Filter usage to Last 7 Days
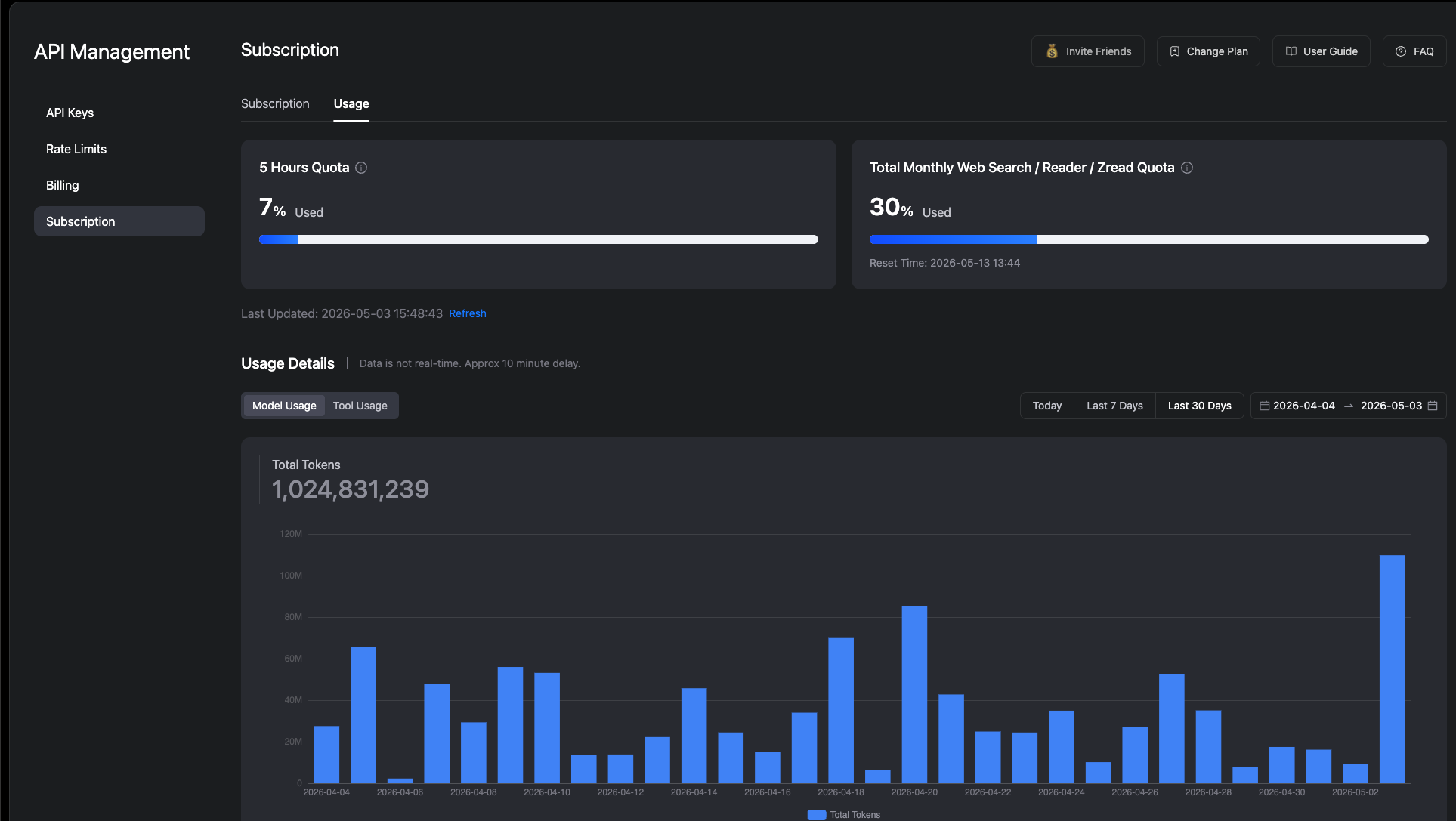 1114,406
